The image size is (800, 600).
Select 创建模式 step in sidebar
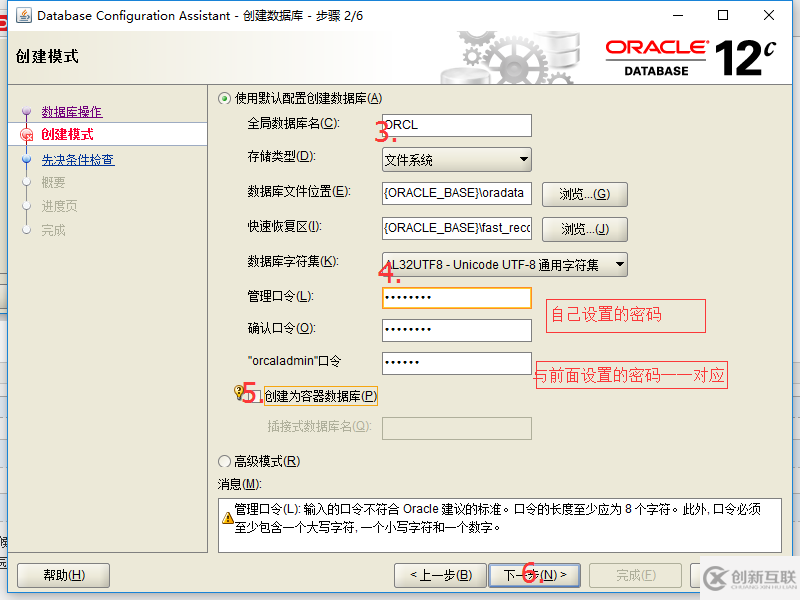(x=67, y=134)
